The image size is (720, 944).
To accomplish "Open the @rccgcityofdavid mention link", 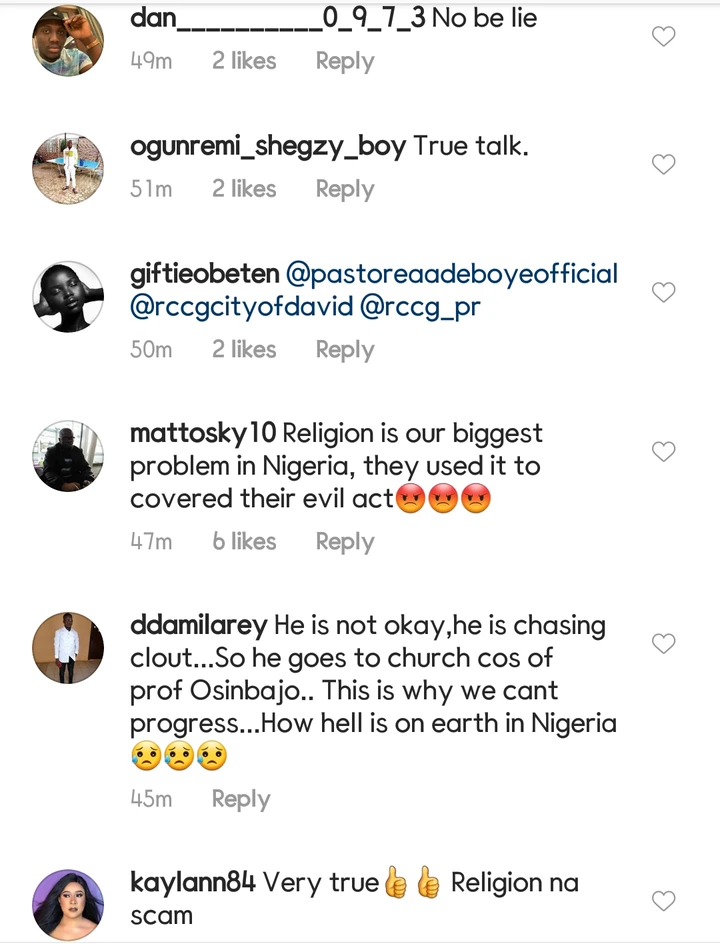I will (242, 307).
